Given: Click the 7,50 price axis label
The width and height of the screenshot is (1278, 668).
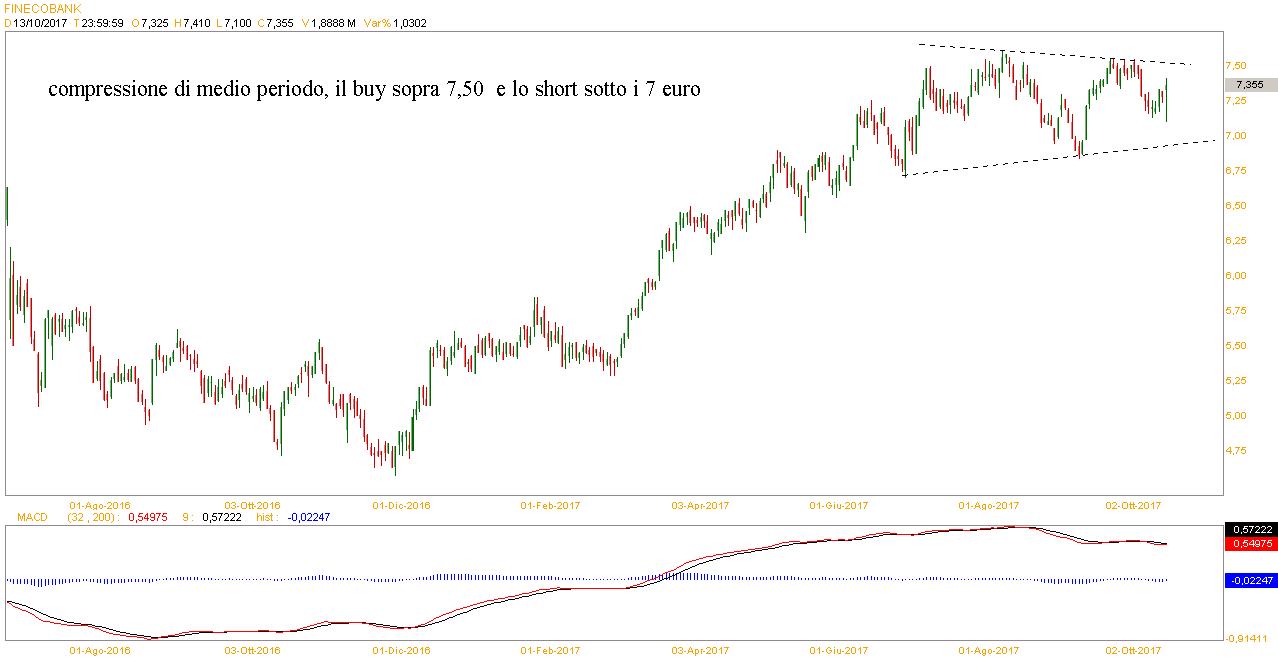Looking at the screenshot, I should click(x=1236, y=66).
